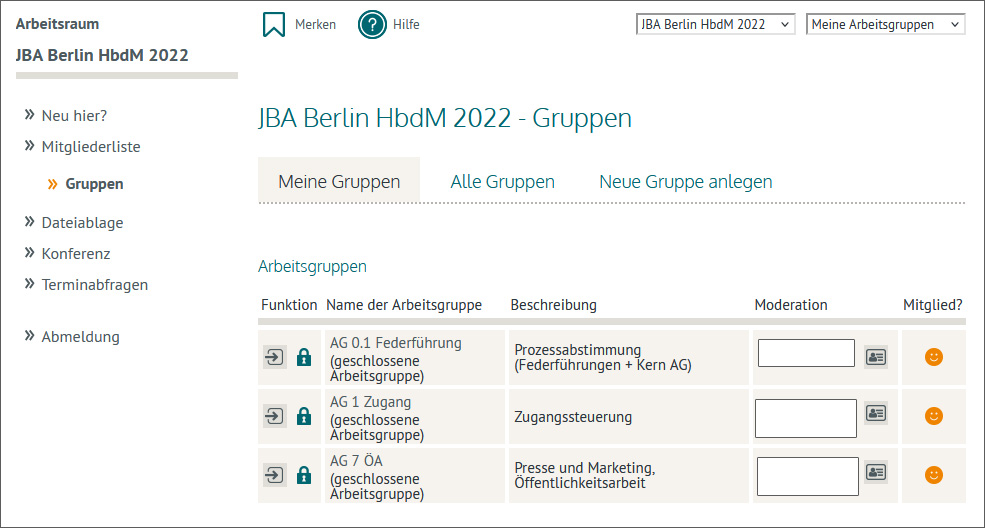This screenshot has height=528, width=985.
Task: Toggle membership smiley for AG 0.1 Federführung
Action: (x=934, y=357)
